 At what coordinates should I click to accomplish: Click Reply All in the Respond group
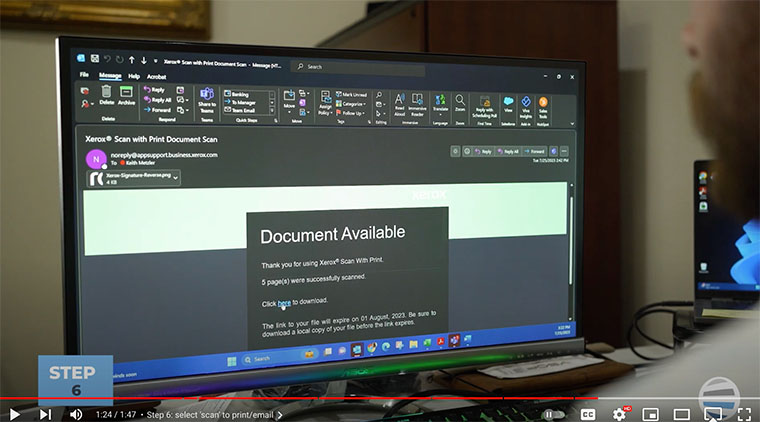click(158, 100)
